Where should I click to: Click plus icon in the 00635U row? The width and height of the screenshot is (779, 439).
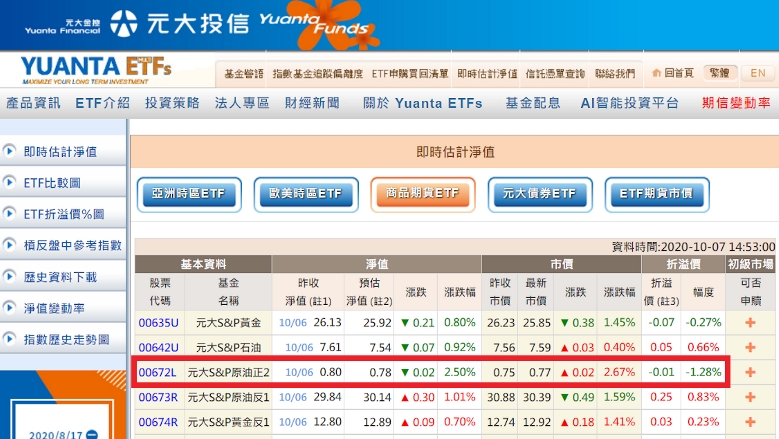(750, 323)
